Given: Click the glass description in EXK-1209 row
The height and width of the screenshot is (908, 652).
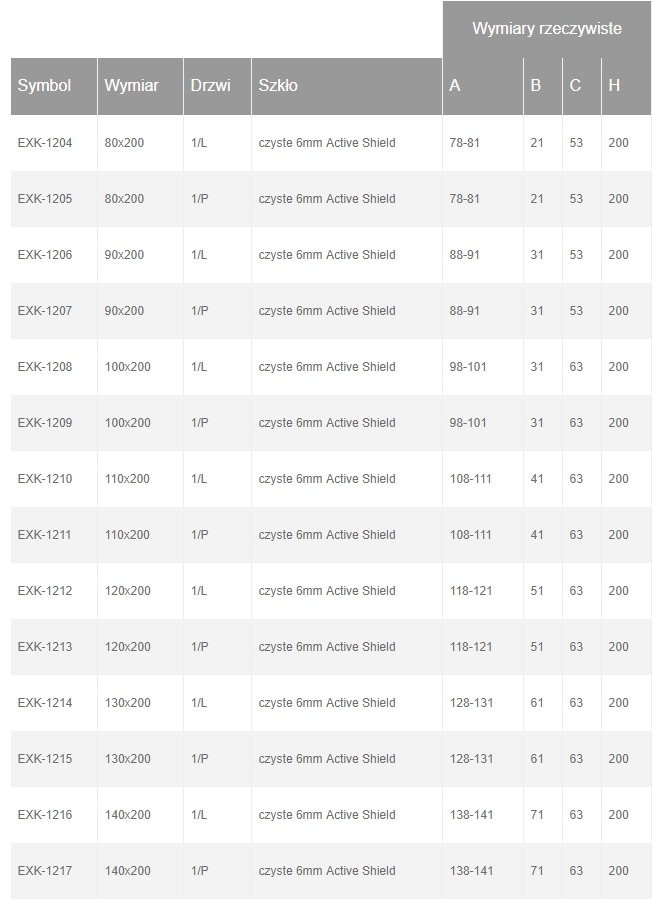Looking at the screenshot, I should 327,423.
